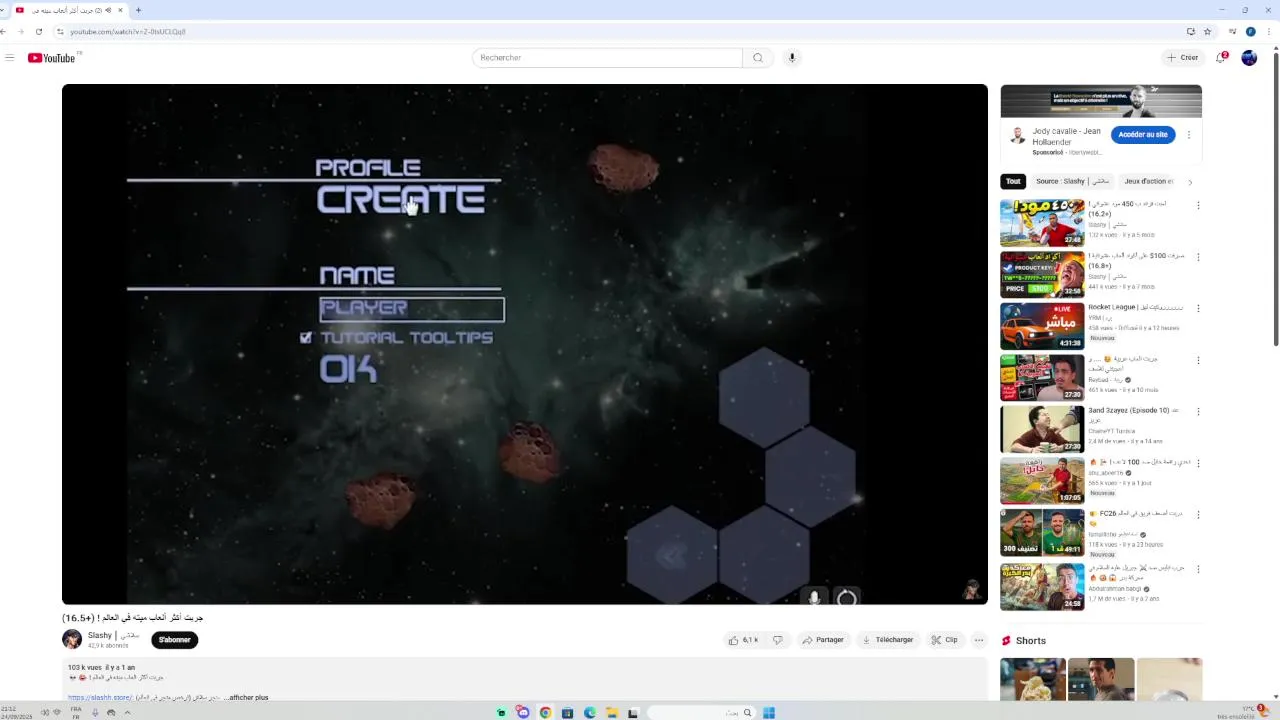This screenshot has height=720, width=1280.
Task: Click the Télécharger download button
Action: (888, 640)
